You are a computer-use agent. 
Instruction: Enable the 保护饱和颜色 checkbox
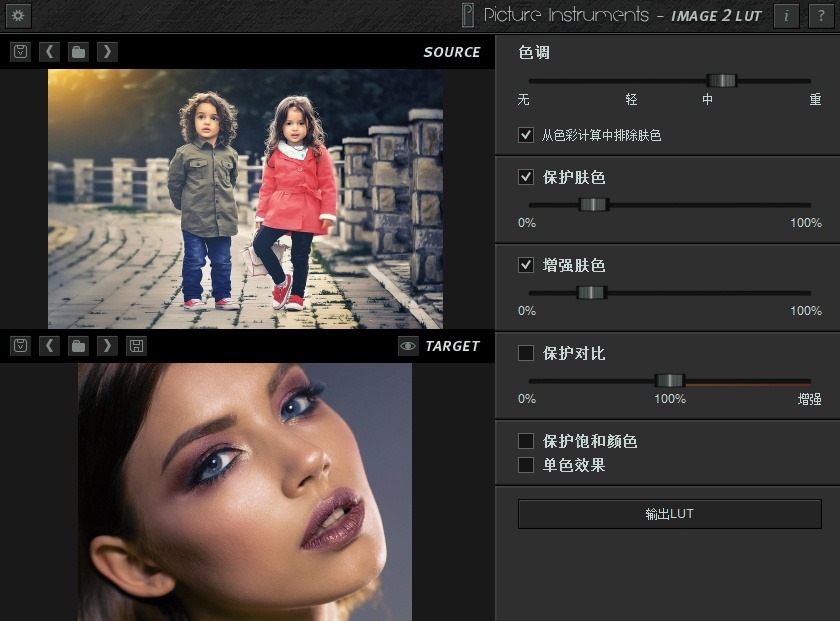525,441
